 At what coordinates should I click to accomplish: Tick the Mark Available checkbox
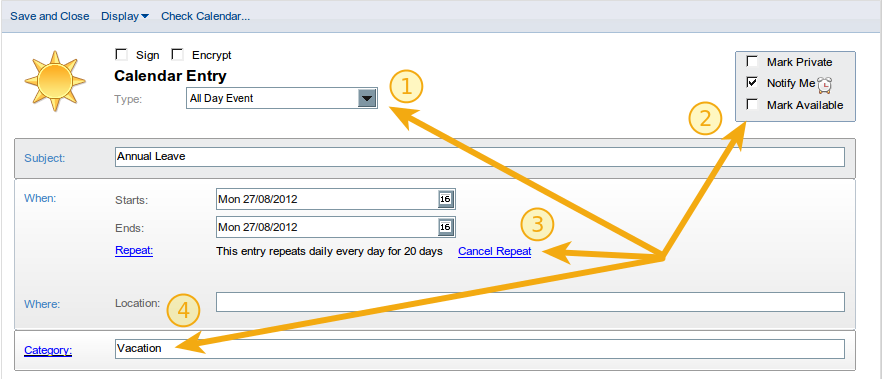coord(752,105)
